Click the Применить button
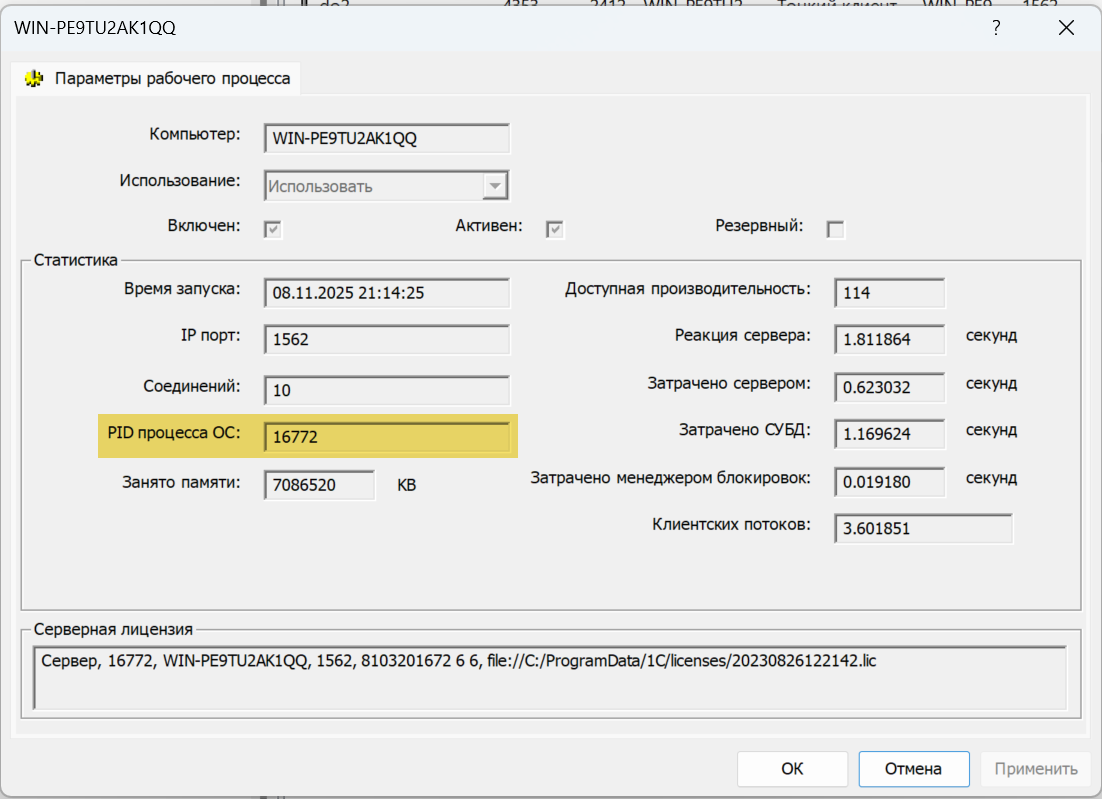The image size is (1102, 799). [x=1035, y=769]
